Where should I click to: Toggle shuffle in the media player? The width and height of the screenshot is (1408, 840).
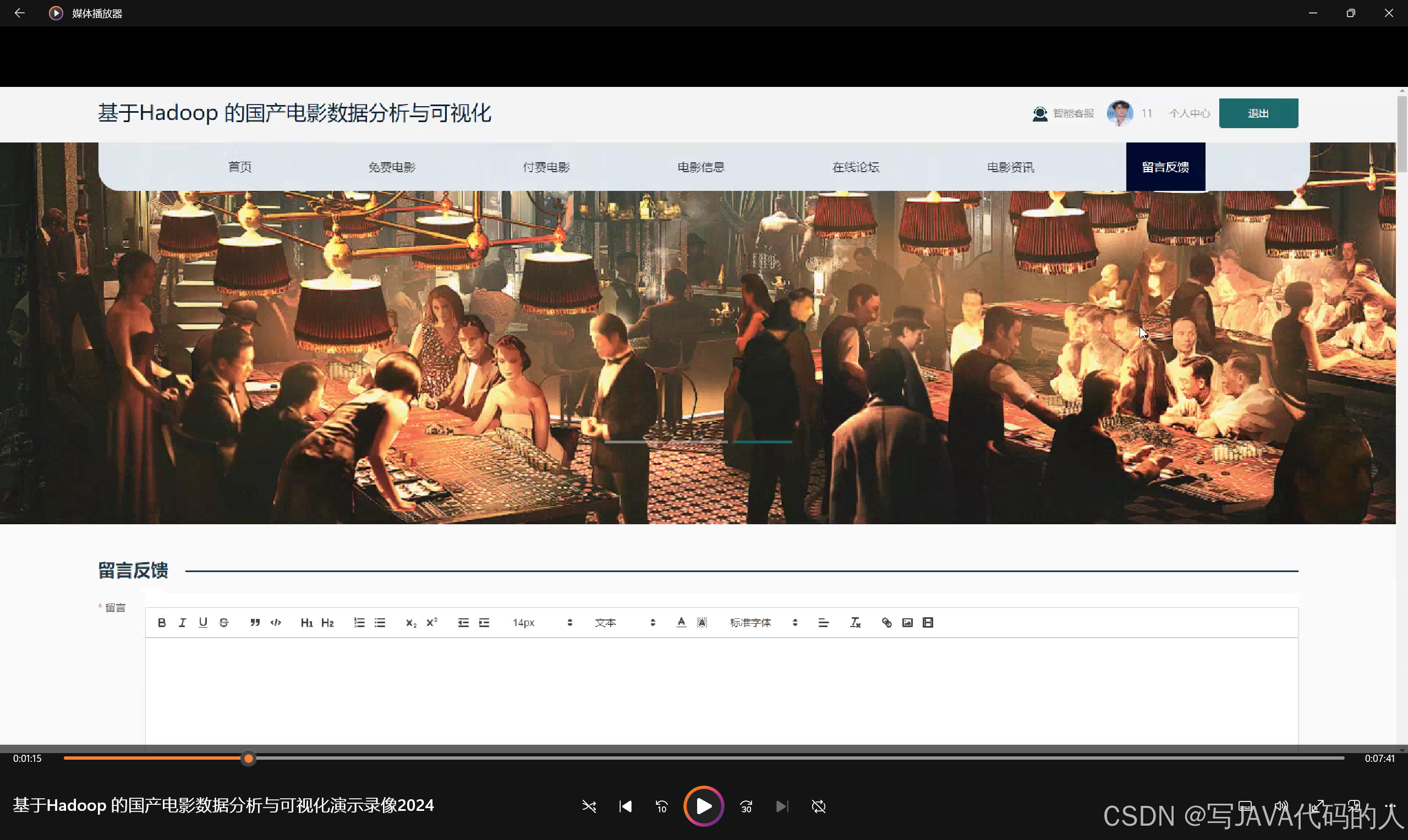click(x=589, y=806)
